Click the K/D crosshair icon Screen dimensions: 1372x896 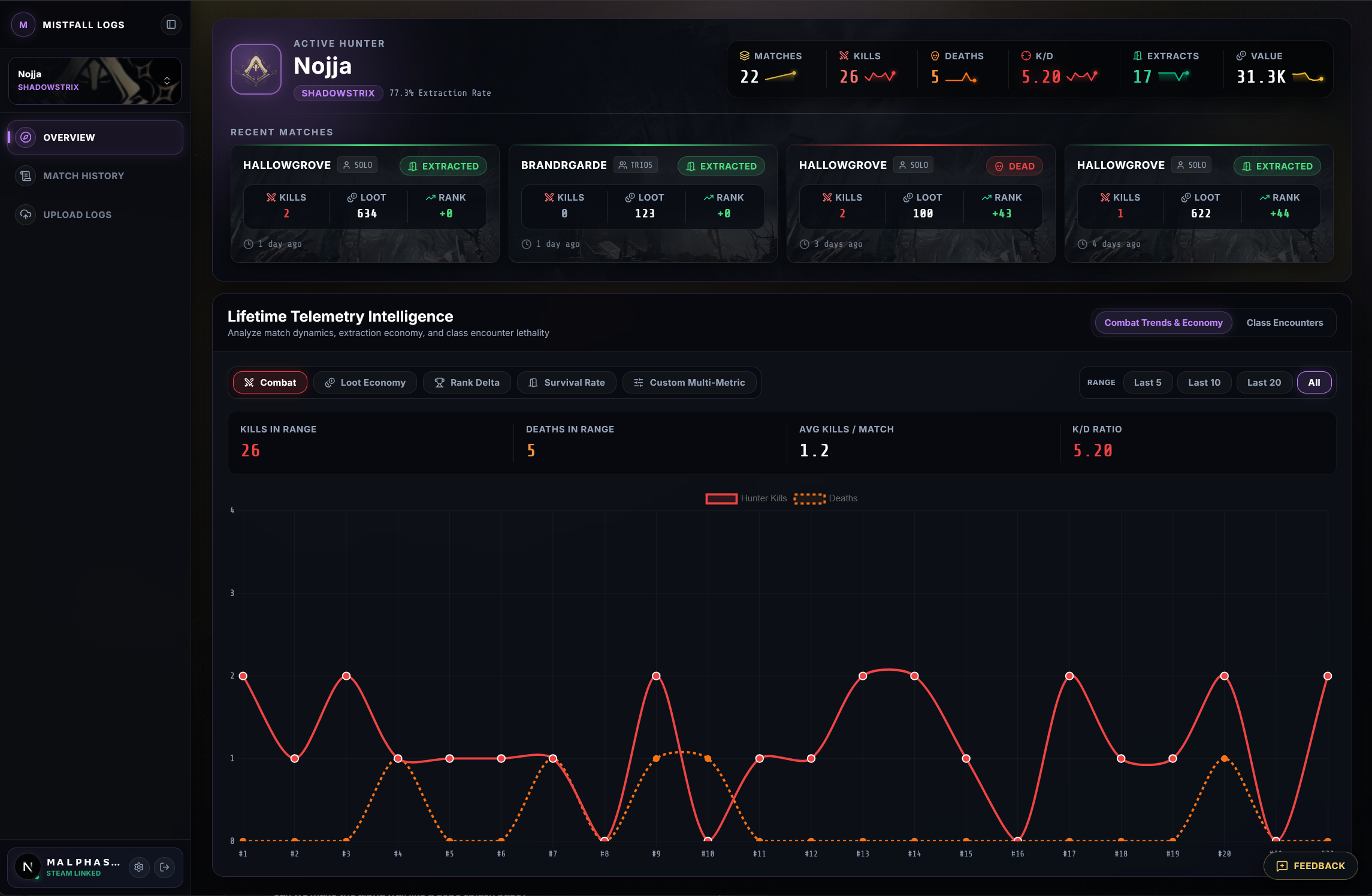click(1026, 56)
